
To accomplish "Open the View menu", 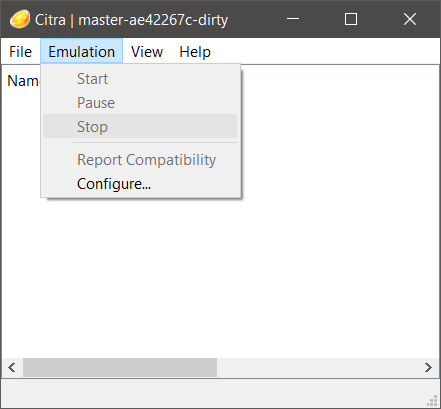I will [x=147, y=52].
